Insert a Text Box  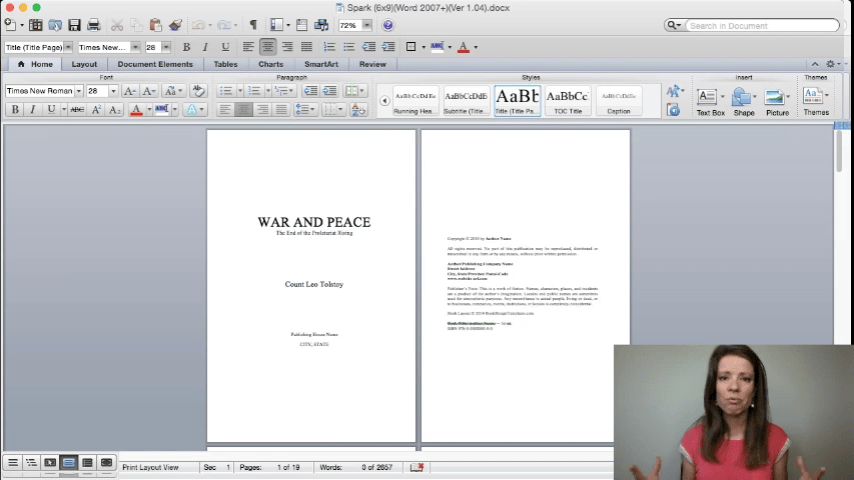(710, 100)
